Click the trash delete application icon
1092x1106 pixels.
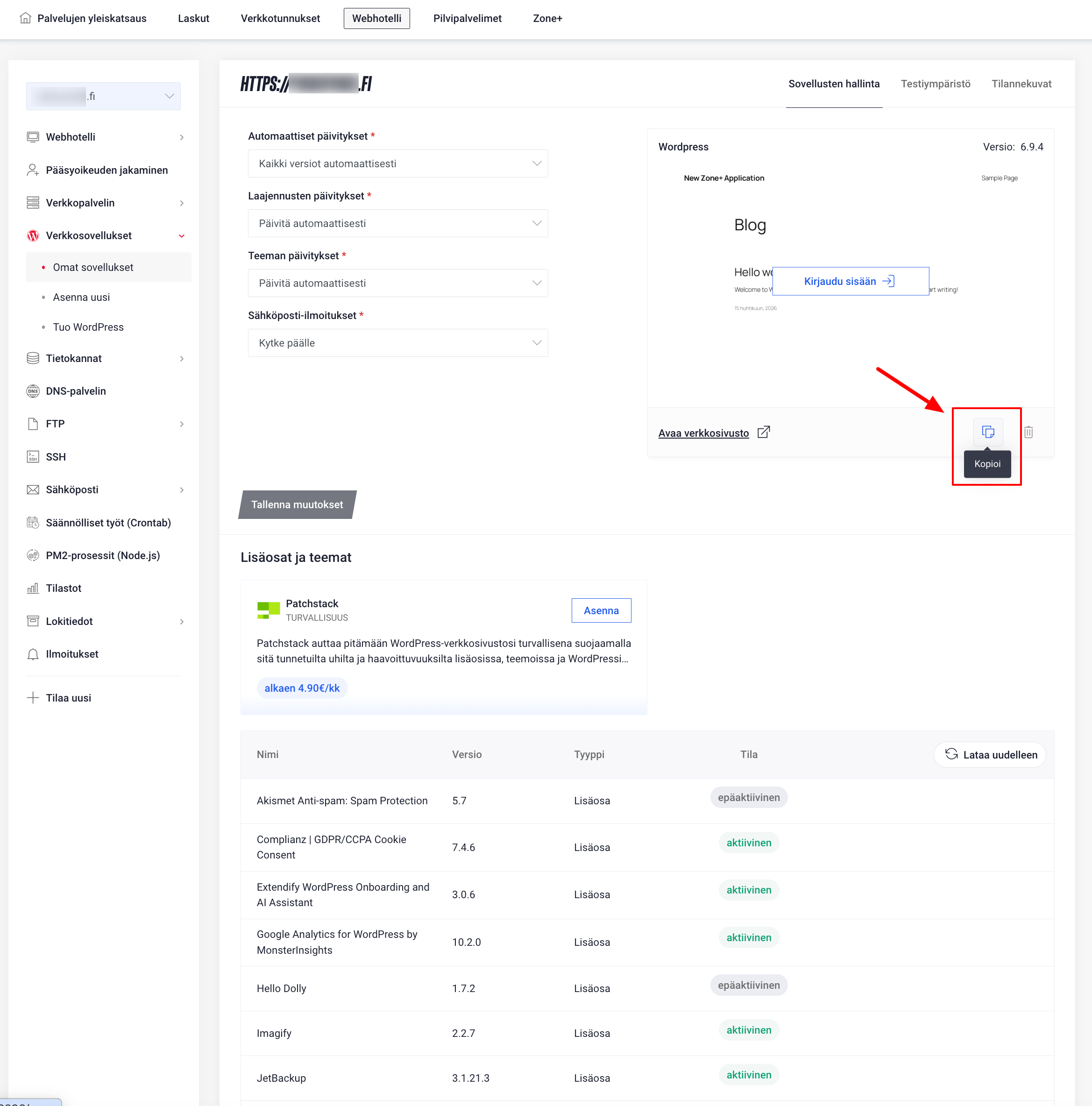click(x=1028, y=432)
